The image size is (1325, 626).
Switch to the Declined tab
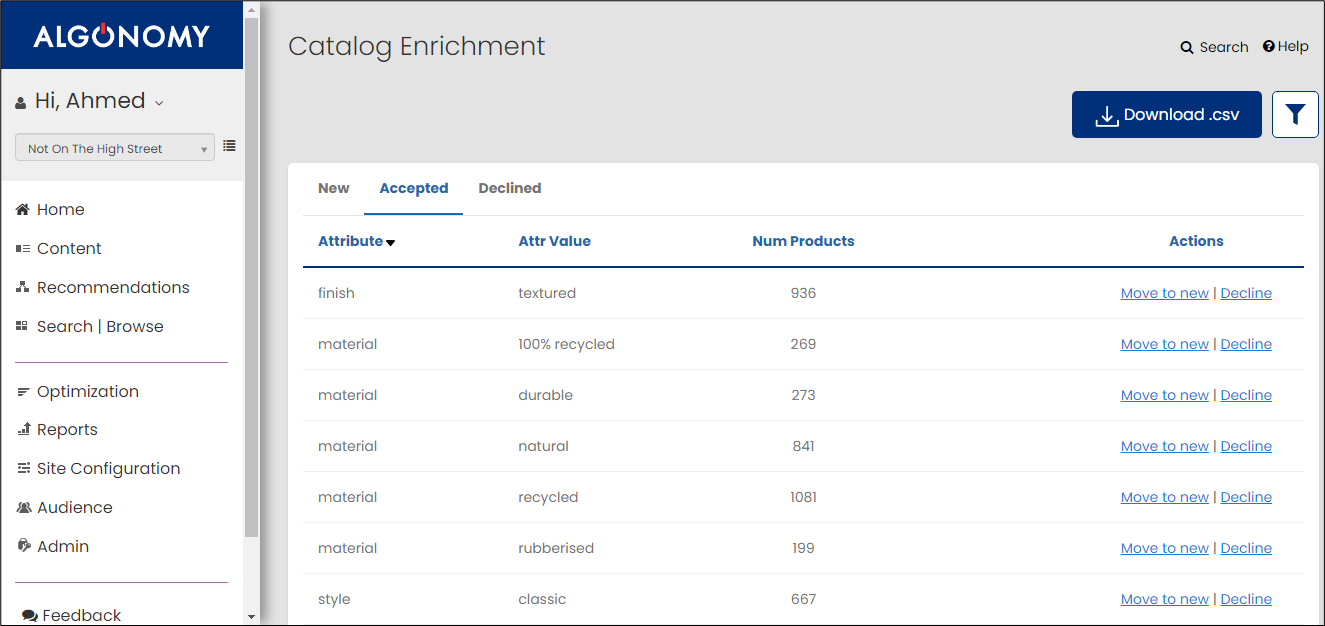tap(509, 188)
